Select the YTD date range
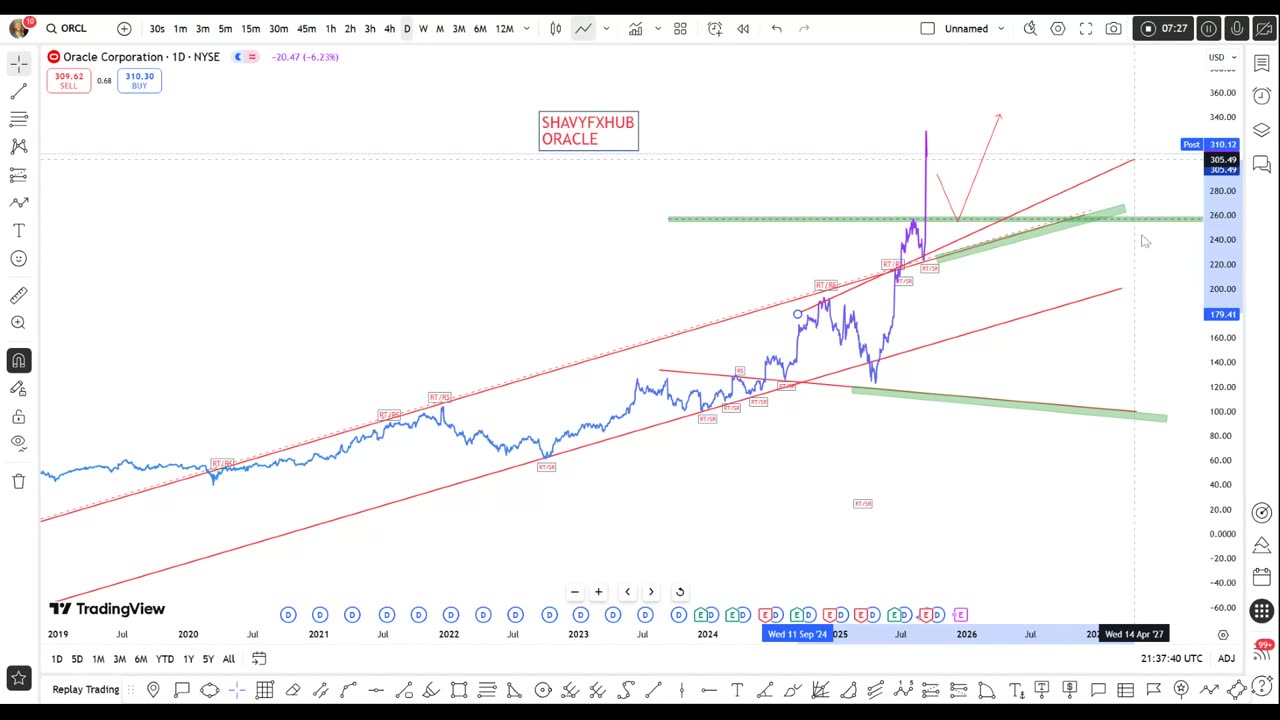The width and height of the screenshot is (1280, 720). coord(165,659)
